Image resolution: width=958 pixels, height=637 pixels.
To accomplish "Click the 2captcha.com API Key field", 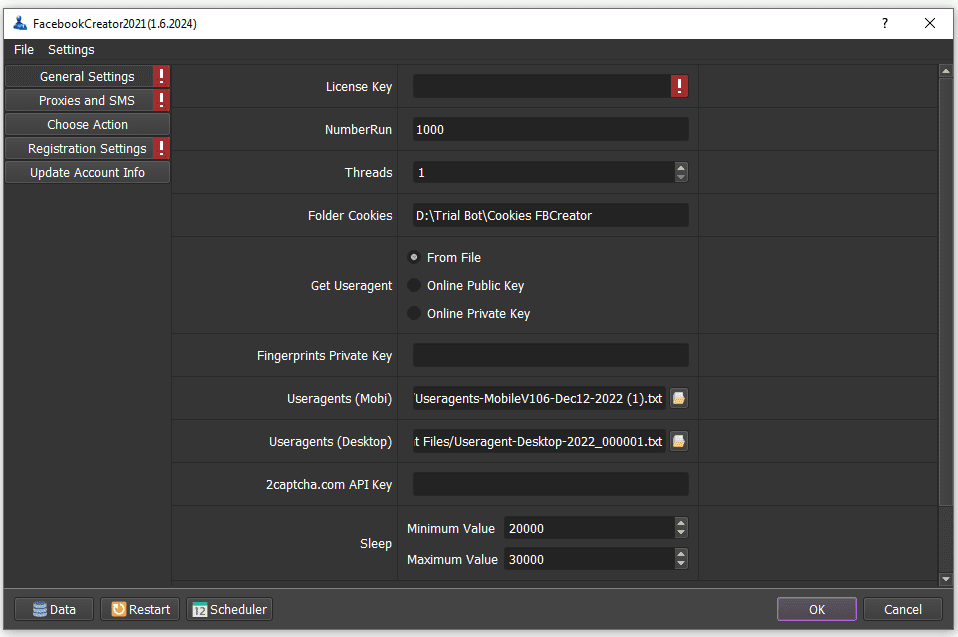I will tap(550, 484).
